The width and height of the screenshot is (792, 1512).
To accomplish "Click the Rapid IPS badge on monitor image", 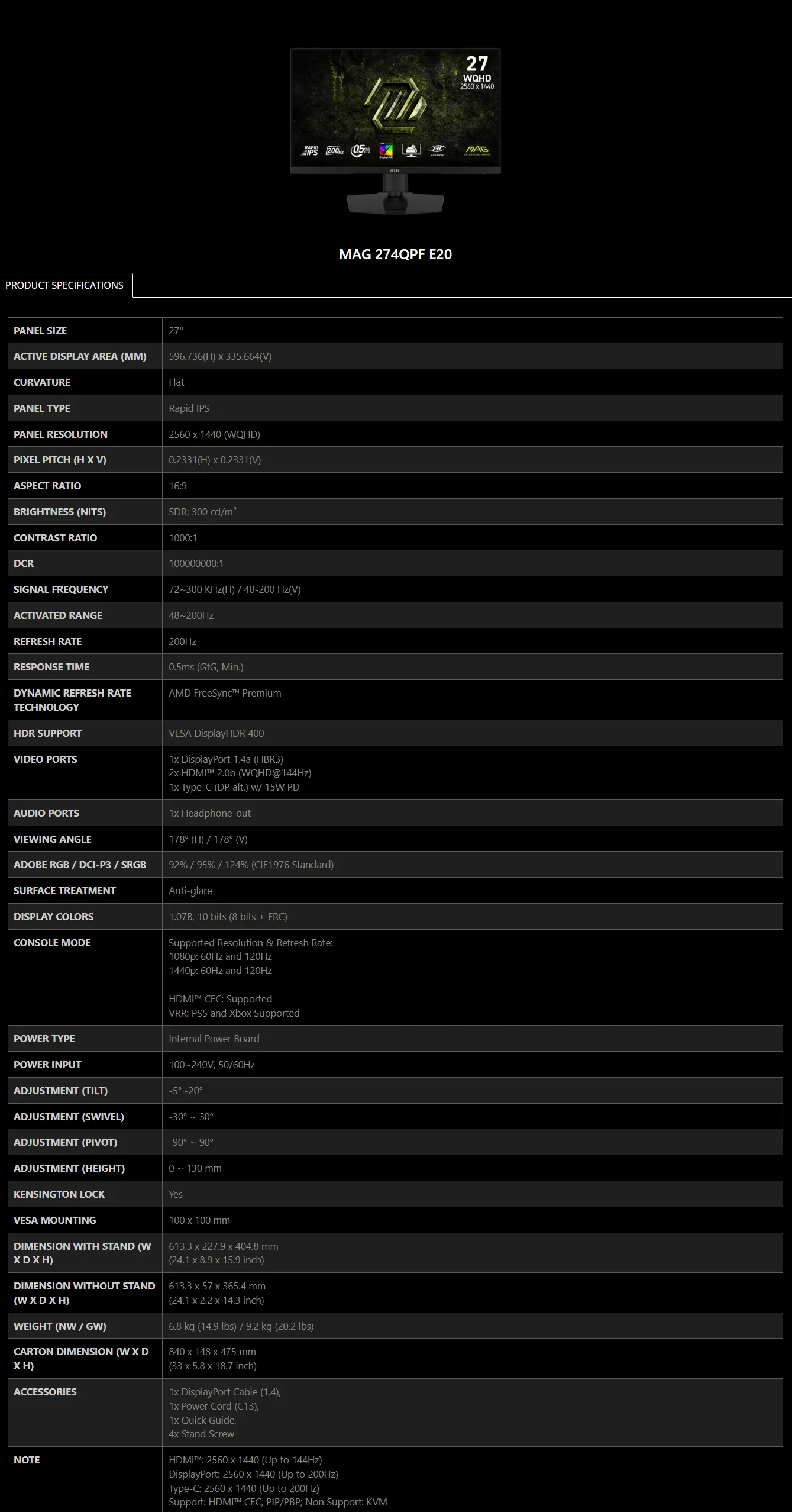I will point(311,151).
